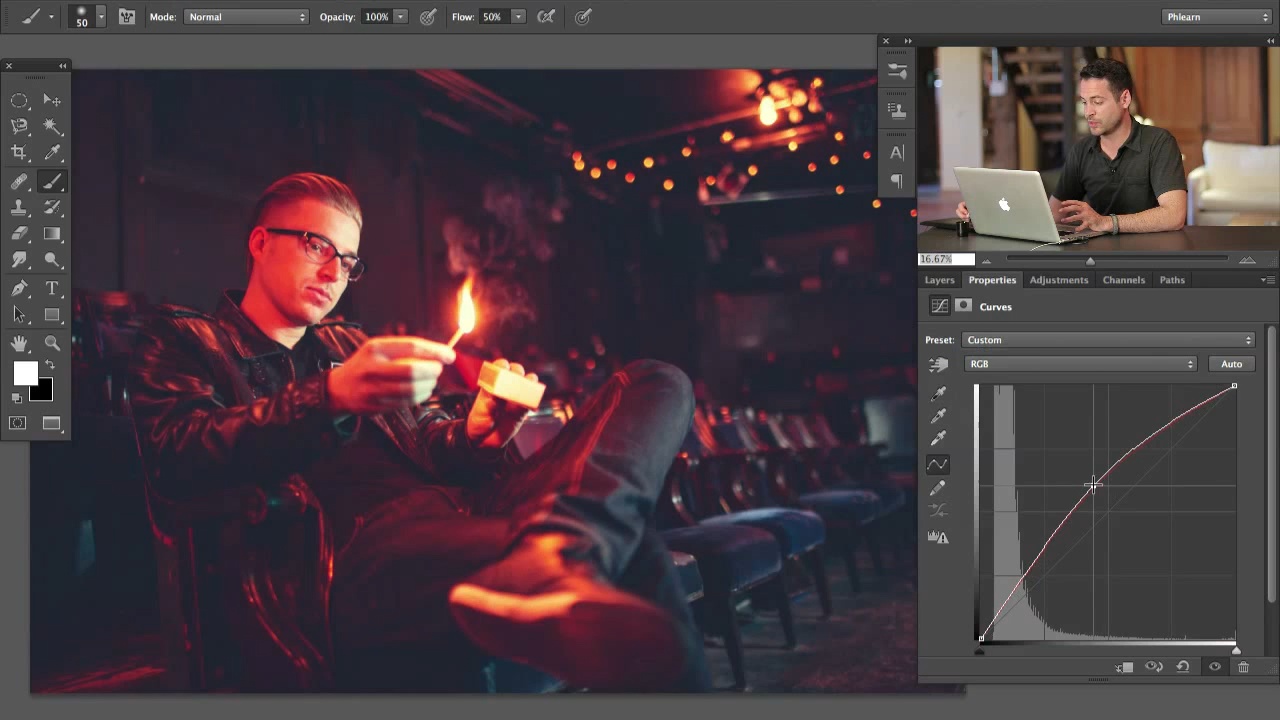Toggle airbrush build-up mode
1280x720 pixels.
[546, 17]
